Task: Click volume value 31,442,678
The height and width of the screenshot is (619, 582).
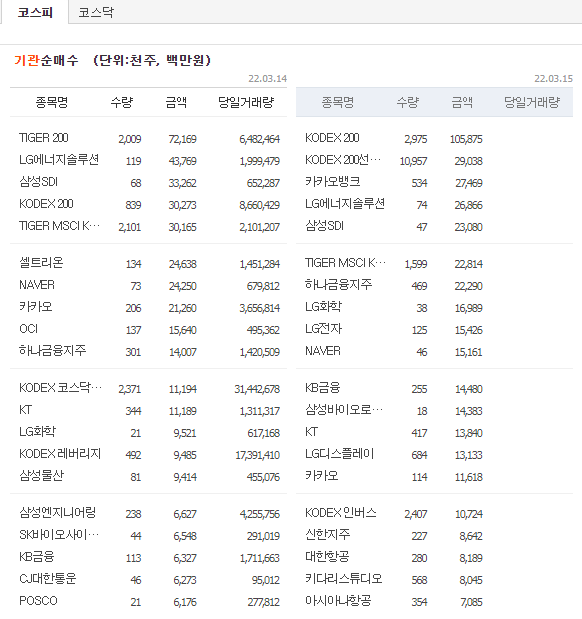Action: pos(257,389)
